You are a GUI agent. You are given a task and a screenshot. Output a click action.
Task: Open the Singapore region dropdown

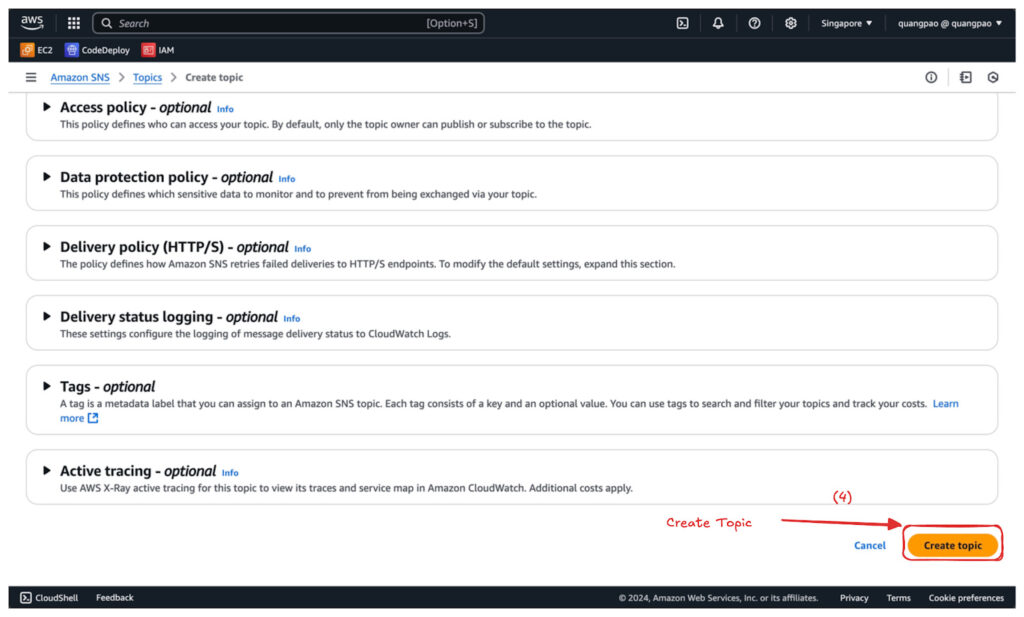point(846,24)
